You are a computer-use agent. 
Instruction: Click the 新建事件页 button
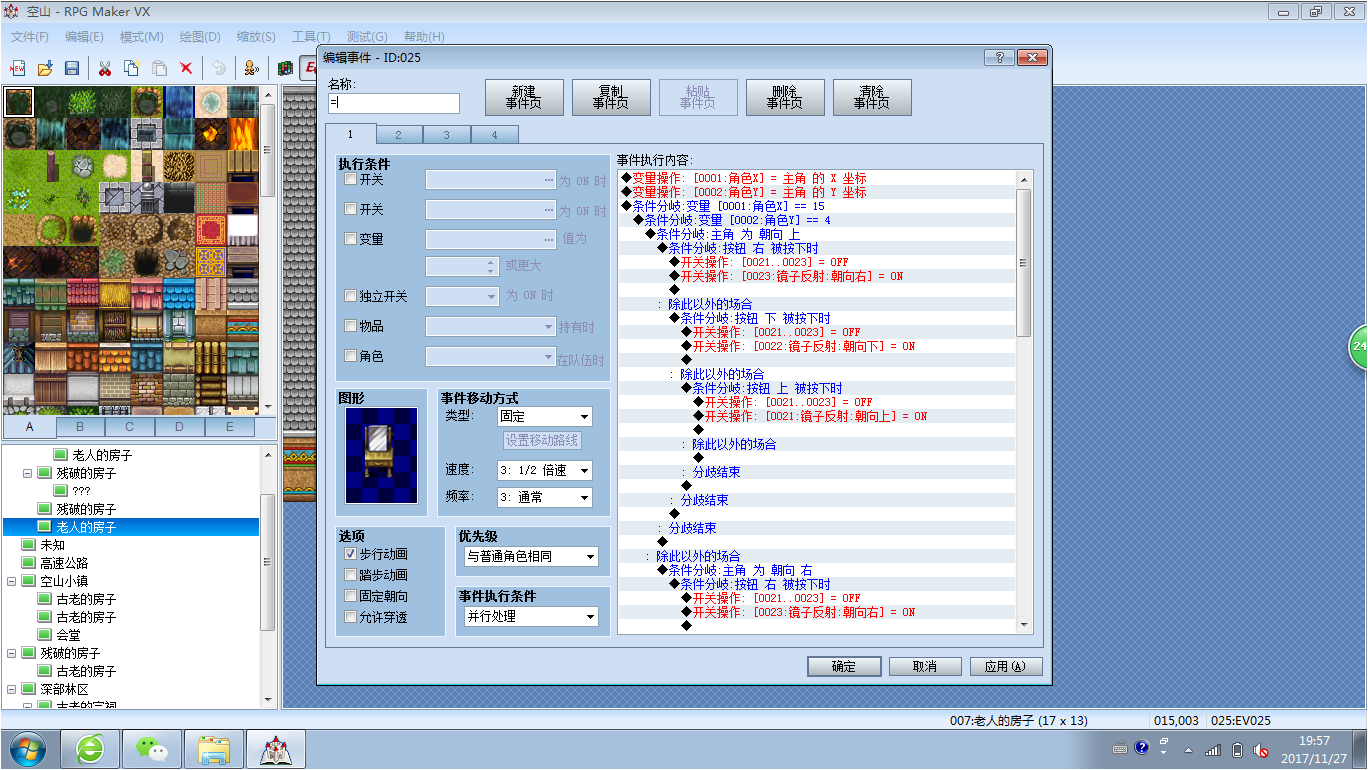click(524, 97)
